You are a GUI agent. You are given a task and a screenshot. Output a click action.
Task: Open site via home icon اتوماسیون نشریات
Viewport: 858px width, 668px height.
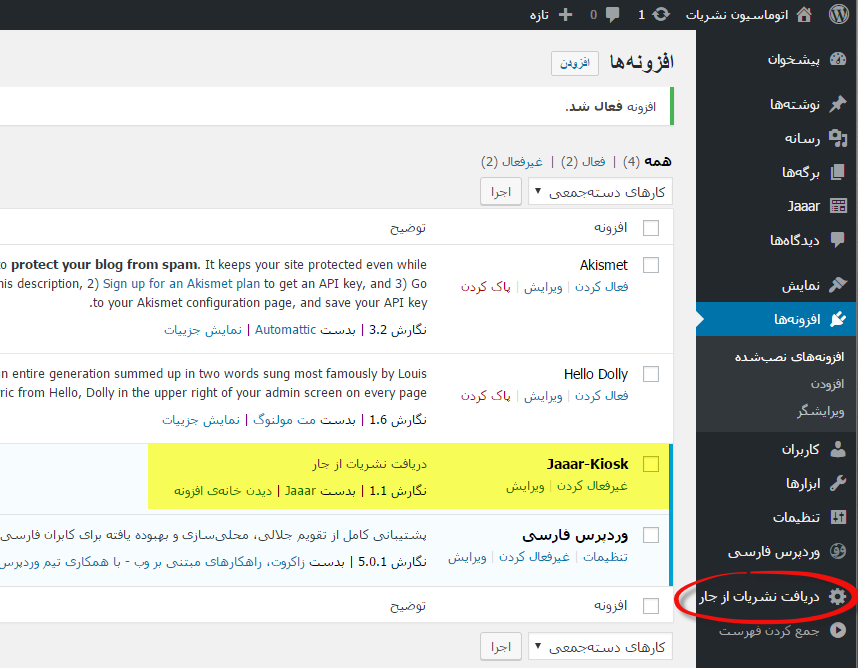pos(804,14)
